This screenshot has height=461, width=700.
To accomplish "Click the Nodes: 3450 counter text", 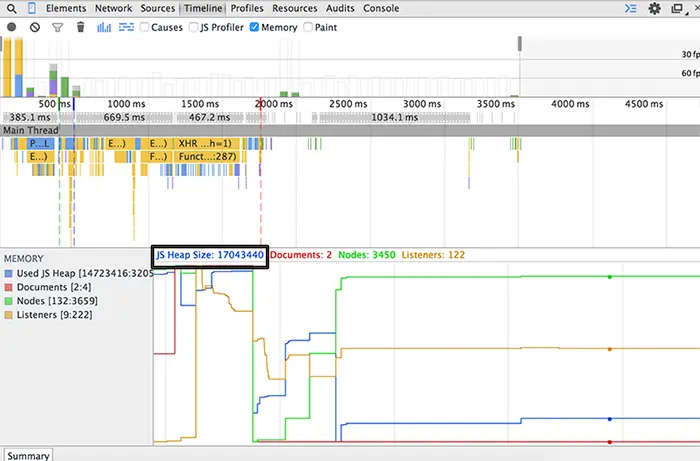I will coord(367,255).
